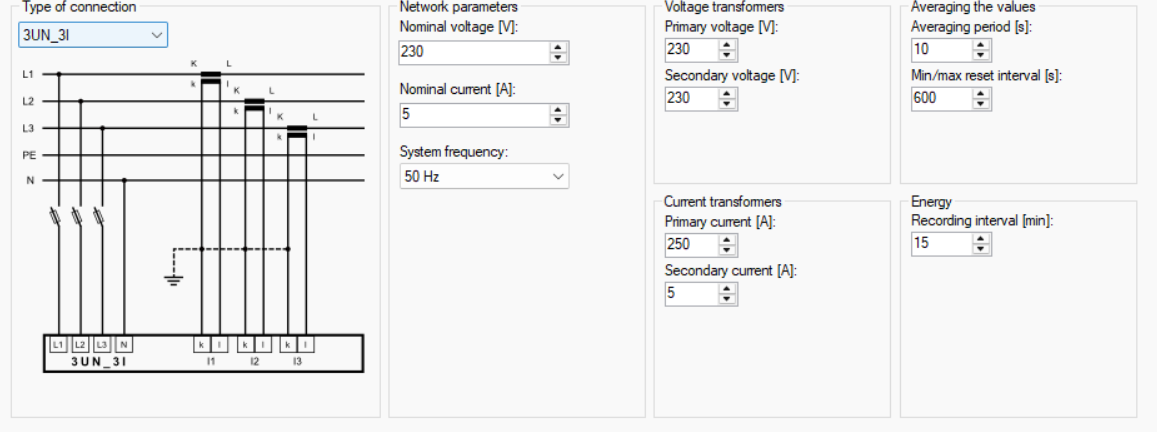Increase Averaging period with up arrow
Screen dimensions: 1157x432
click(x=982, y=45)
